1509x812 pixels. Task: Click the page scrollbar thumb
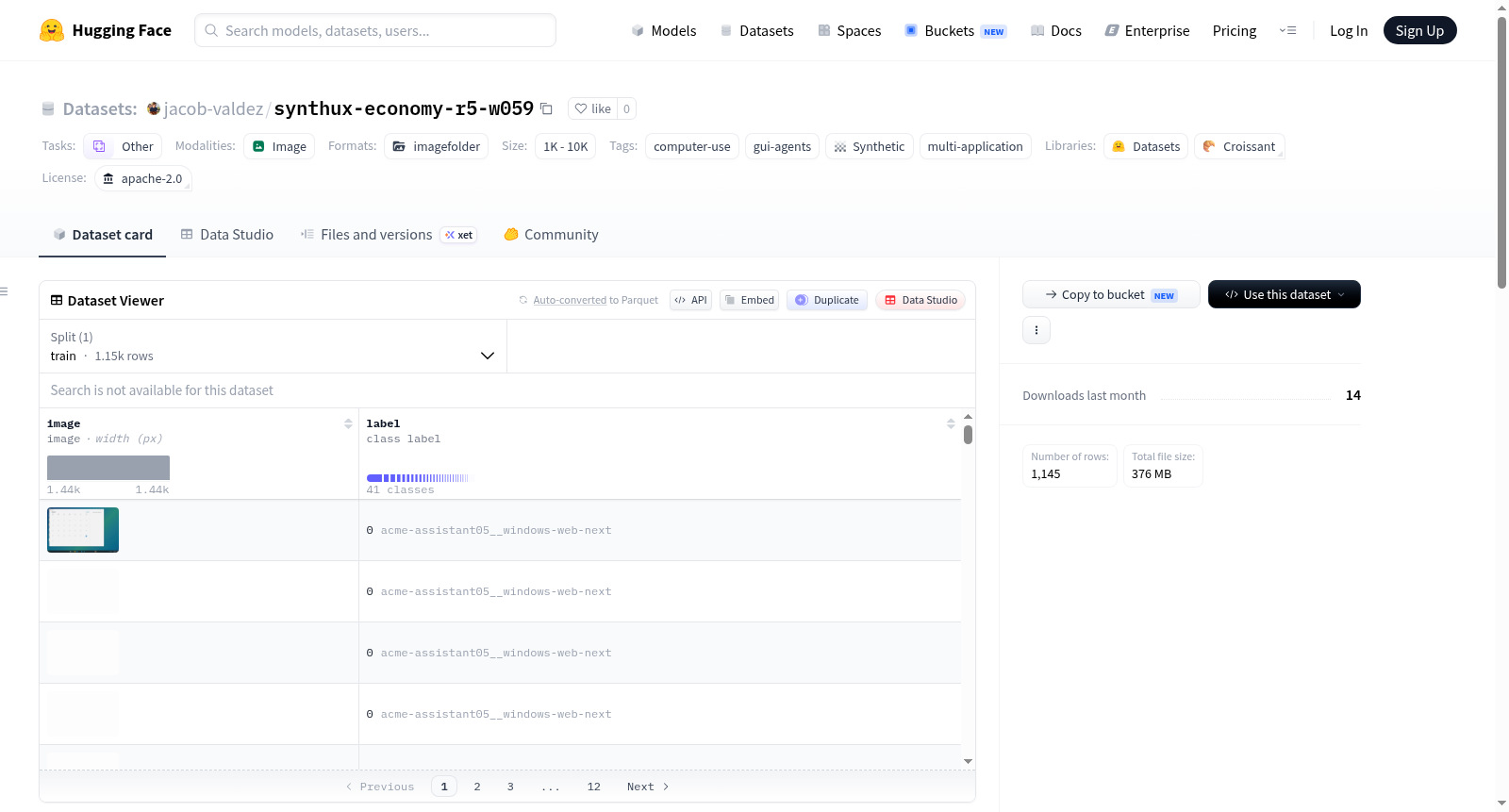pos(1501,151)
